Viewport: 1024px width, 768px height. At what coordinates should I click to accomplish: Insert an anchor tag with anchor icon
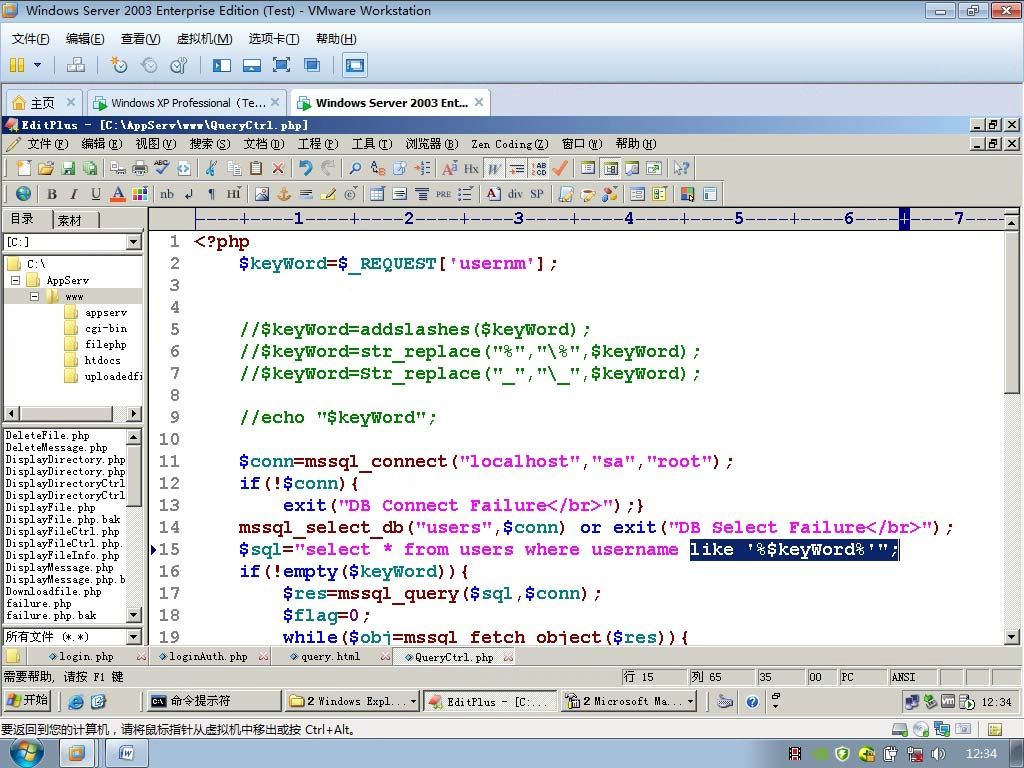(x=284, y=194)
